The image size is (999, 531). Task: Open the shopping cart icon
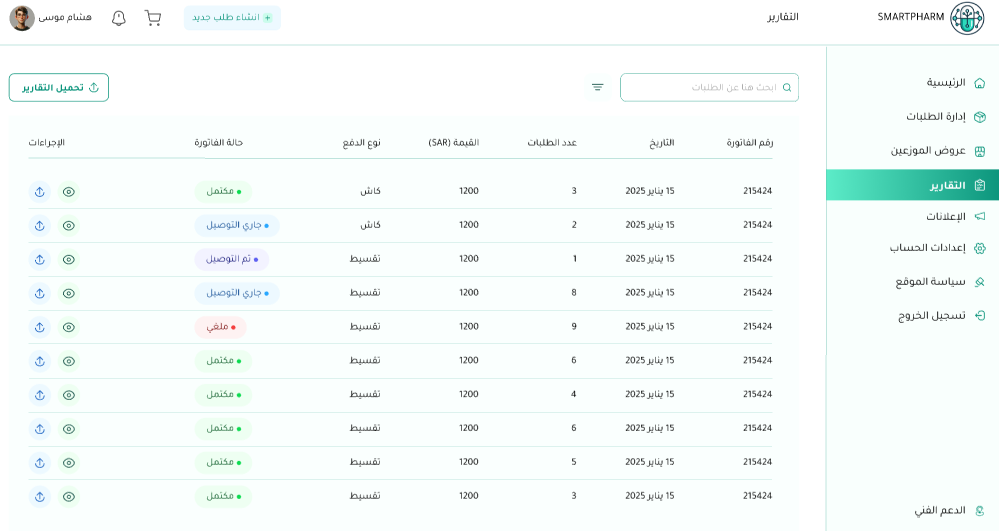(153, 18)
